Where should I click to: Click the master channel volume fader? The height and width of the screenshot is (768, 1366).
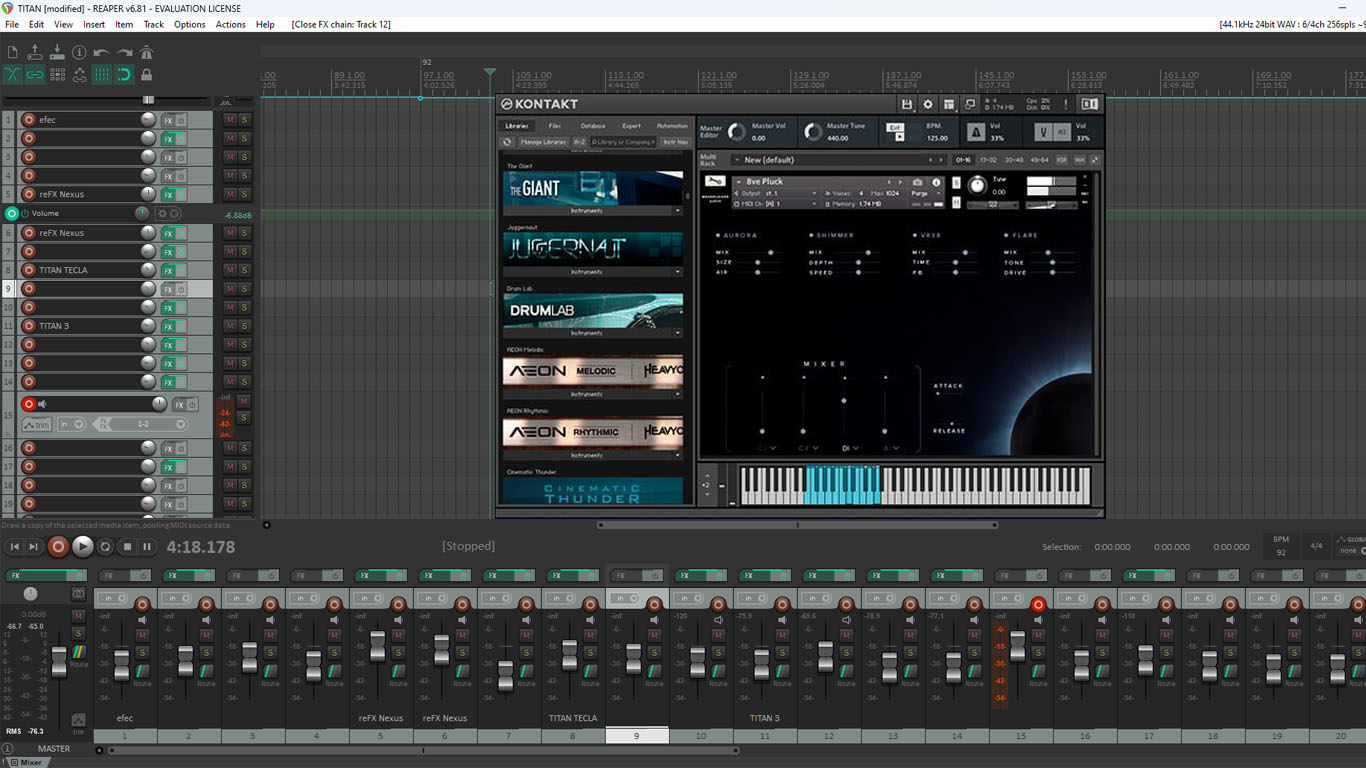[59, 662]
